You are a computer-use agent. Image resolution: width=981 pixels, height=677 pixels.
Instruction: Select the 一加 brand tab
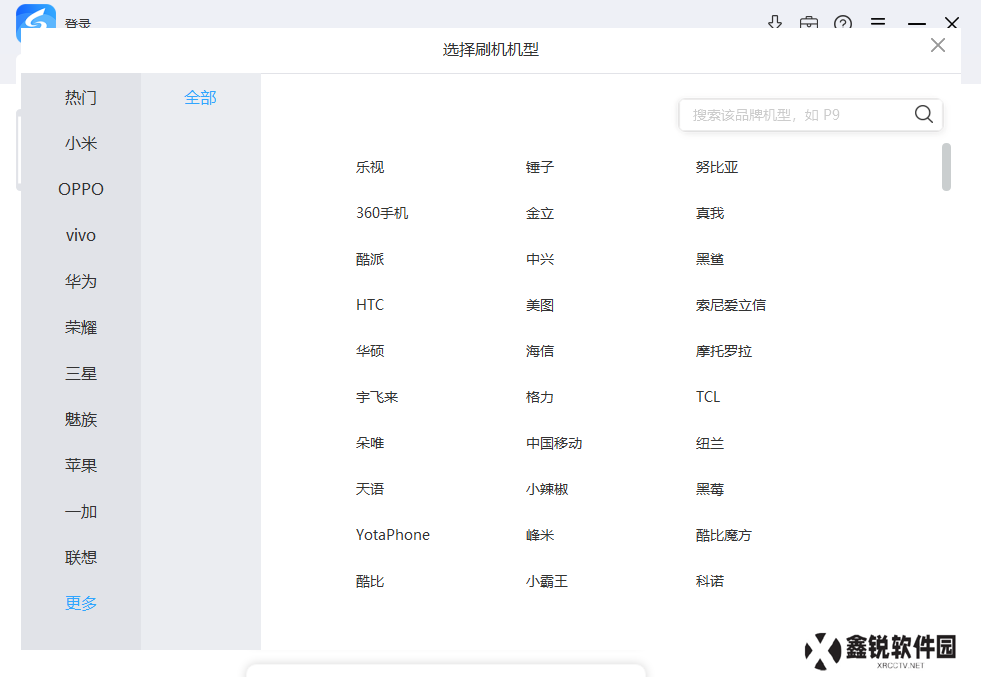(81, 511)
